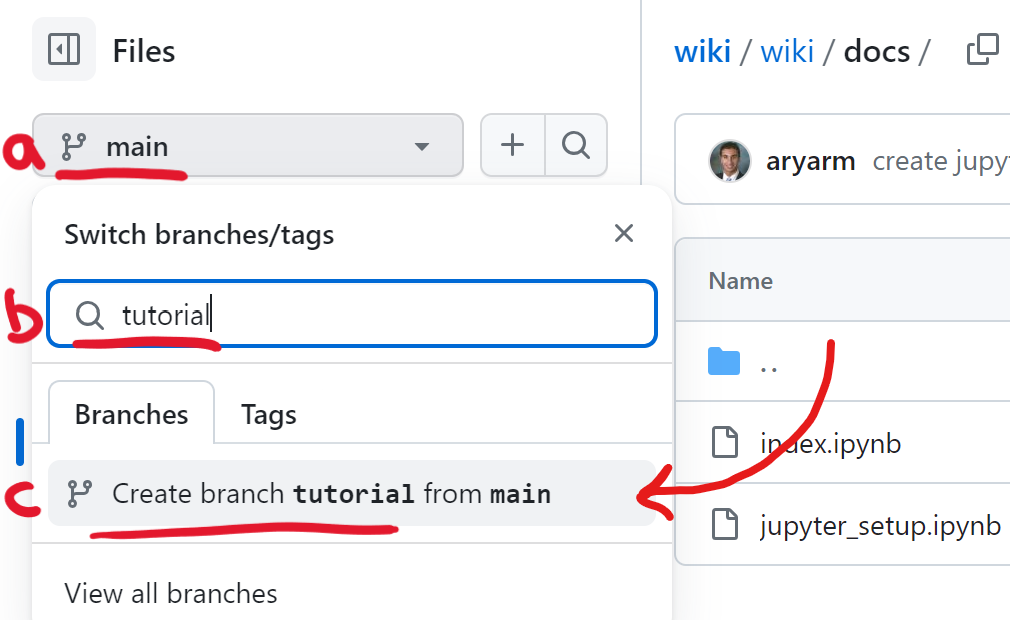Viewport: 1010px width, 620px height.
Task: Open aryarm author name link
Action: (x=810, y=161)
